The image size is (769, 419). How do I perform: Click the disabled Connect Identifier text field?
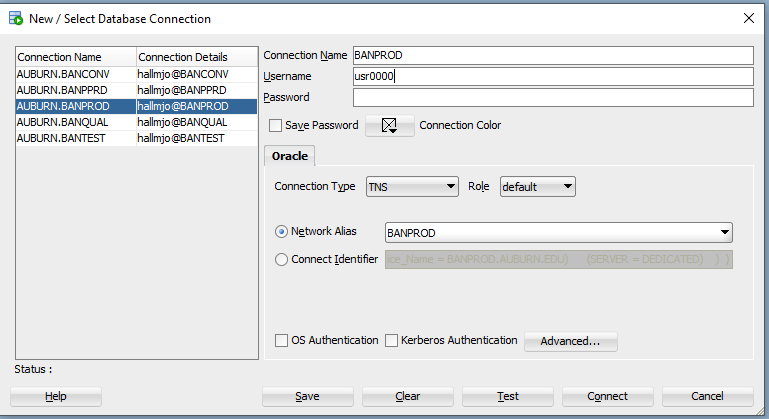559,260
